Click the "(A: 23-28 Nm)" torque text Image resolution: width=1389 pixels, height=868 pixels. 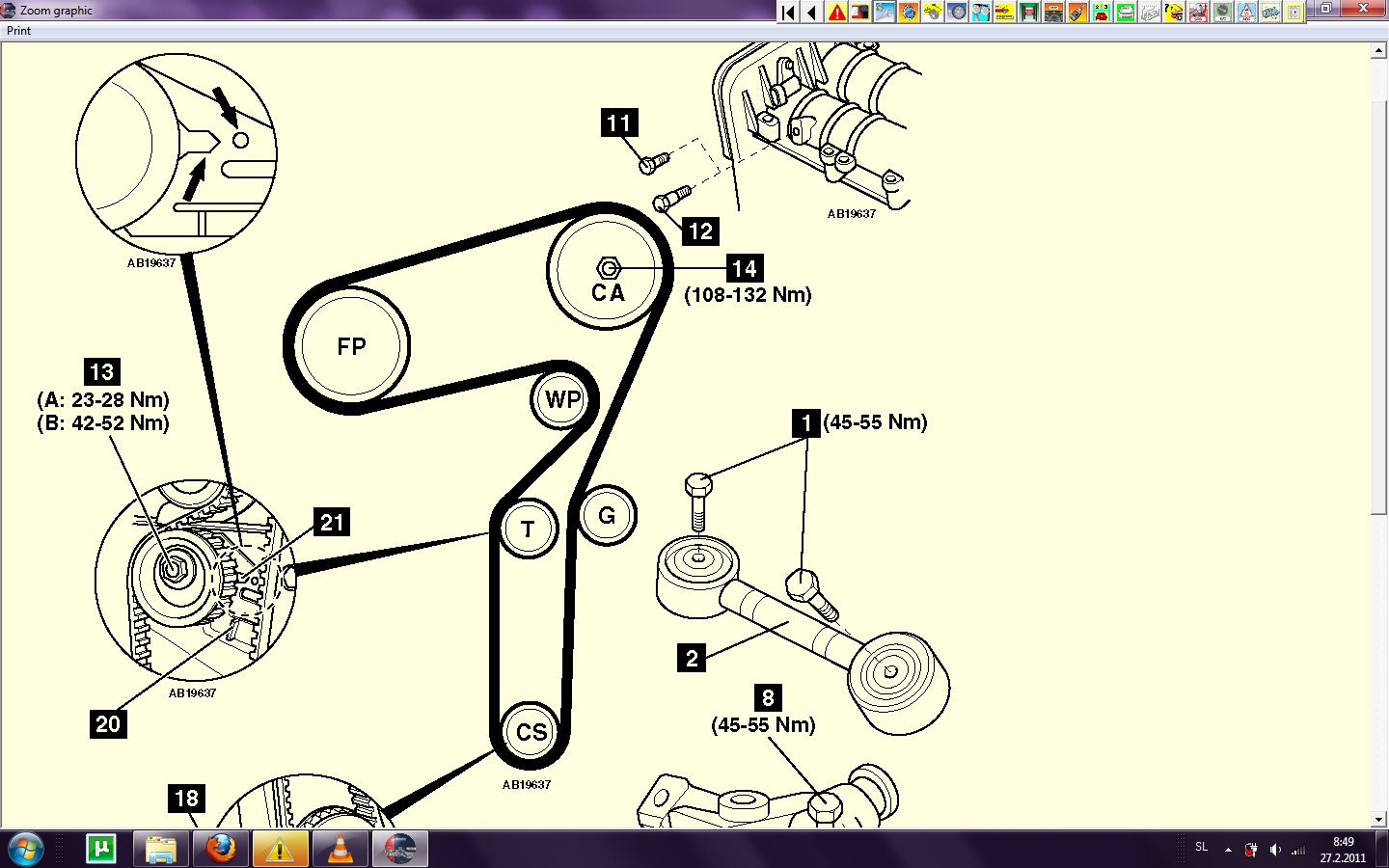[103, 399]
